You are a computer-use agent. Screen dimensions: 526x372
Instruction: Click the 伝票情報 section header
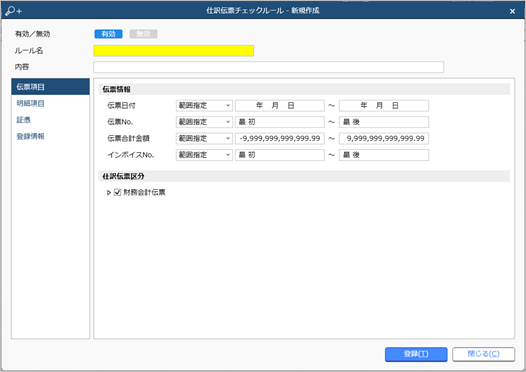(304, 89)
